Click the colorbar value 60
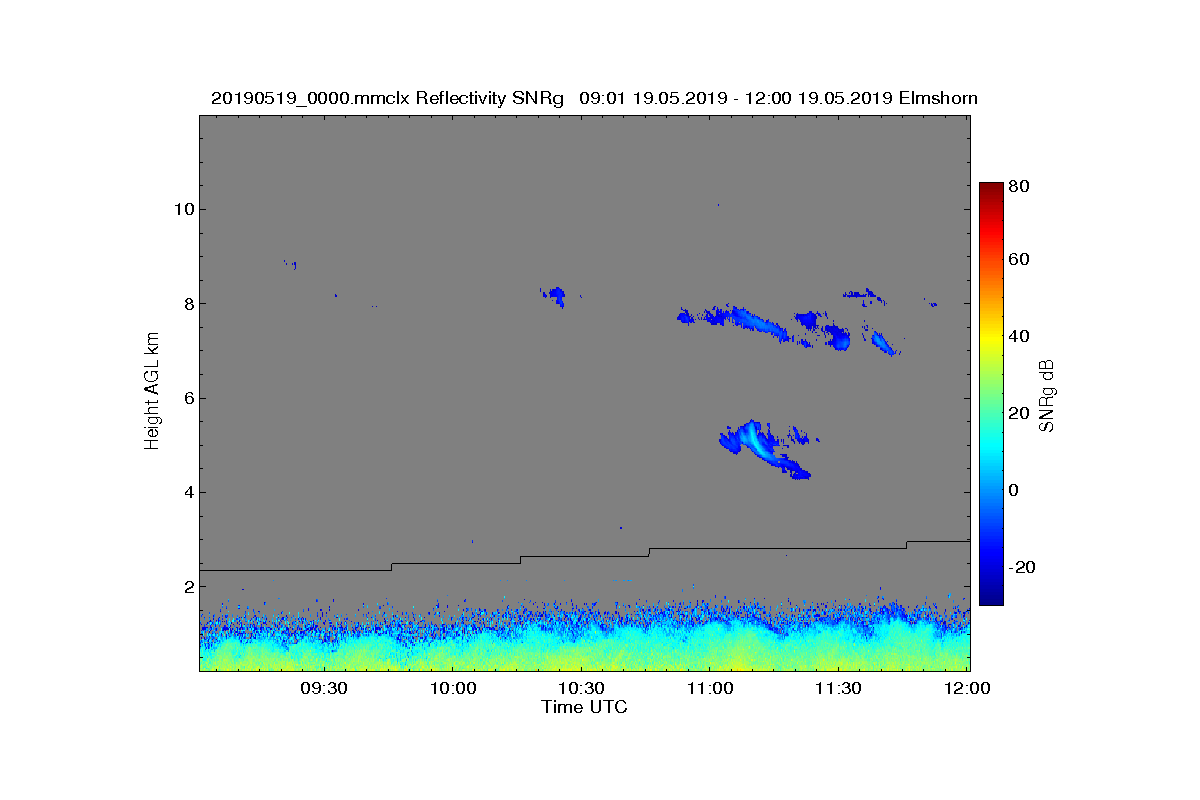This screenshot has height=800, width=1200. pyautogui.click(x=1020, y=260)
